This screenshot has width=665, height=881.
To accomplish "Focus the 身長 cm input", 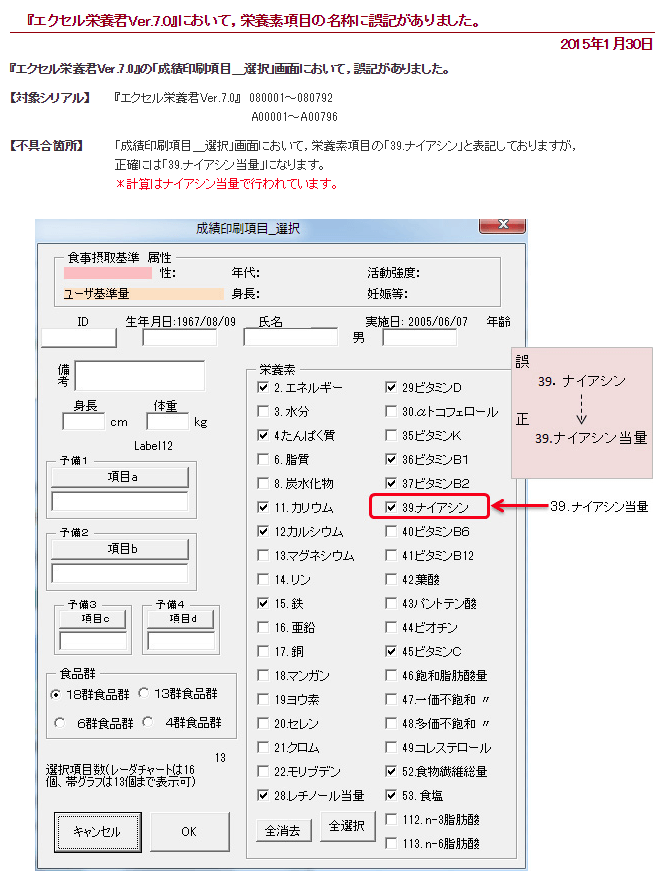I will (84, 422).
